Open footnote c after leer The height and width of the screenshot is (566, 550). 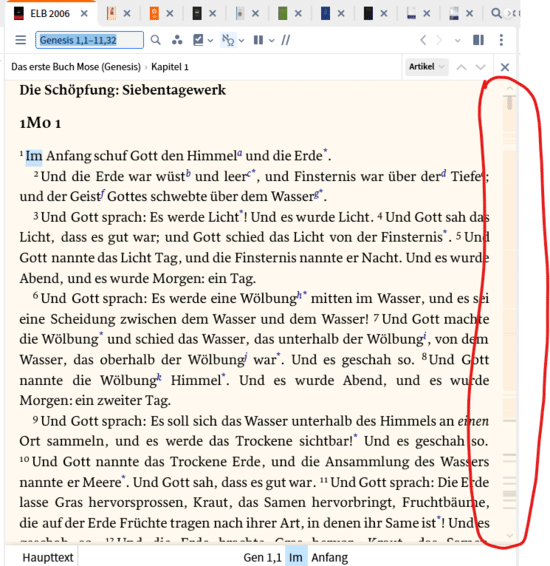click(249, 173)
